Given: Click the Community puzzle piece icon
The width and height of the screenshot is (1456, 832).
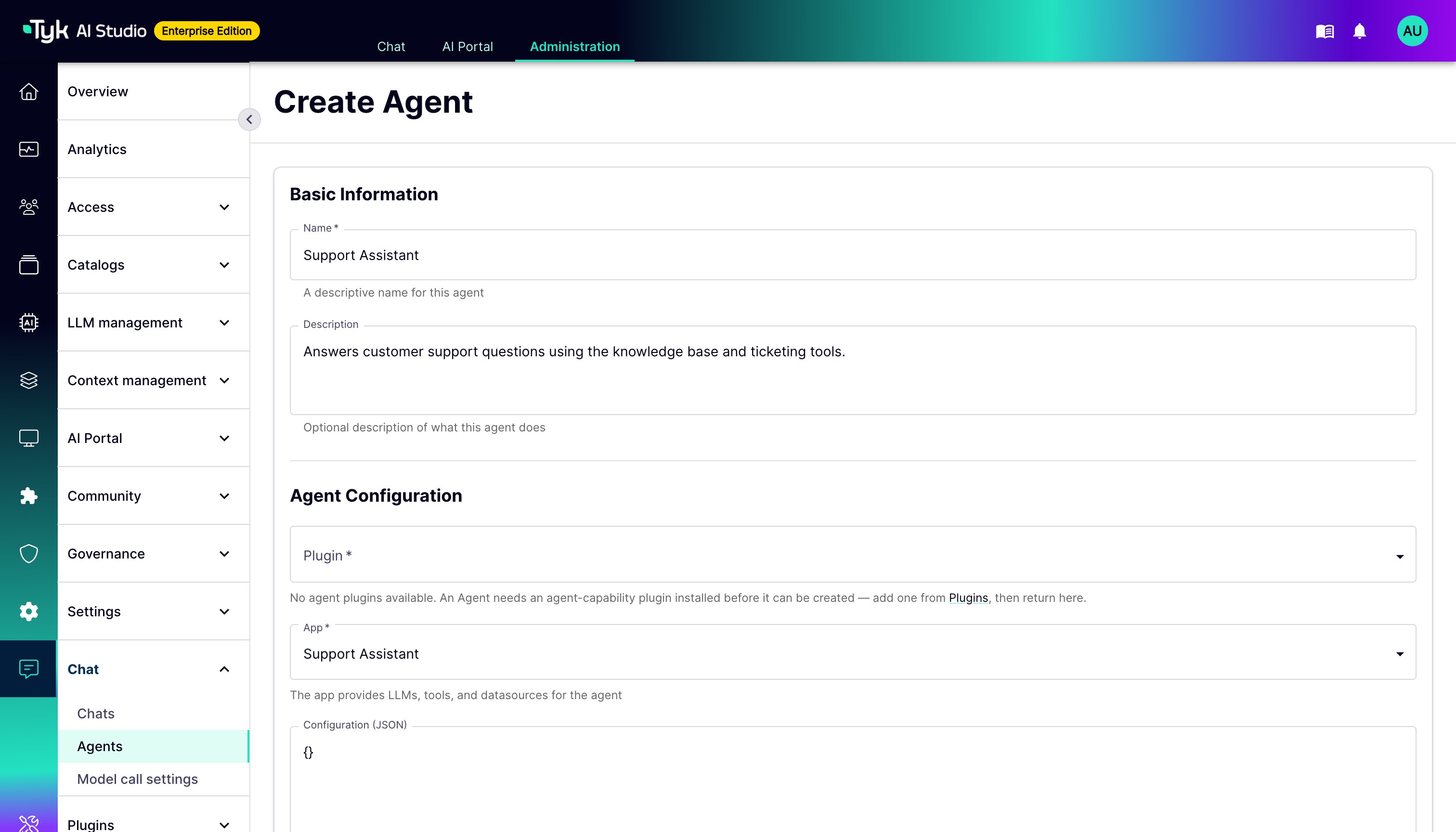Looking at the screenshot, I should pyautogui.click(x=28, y=495).
